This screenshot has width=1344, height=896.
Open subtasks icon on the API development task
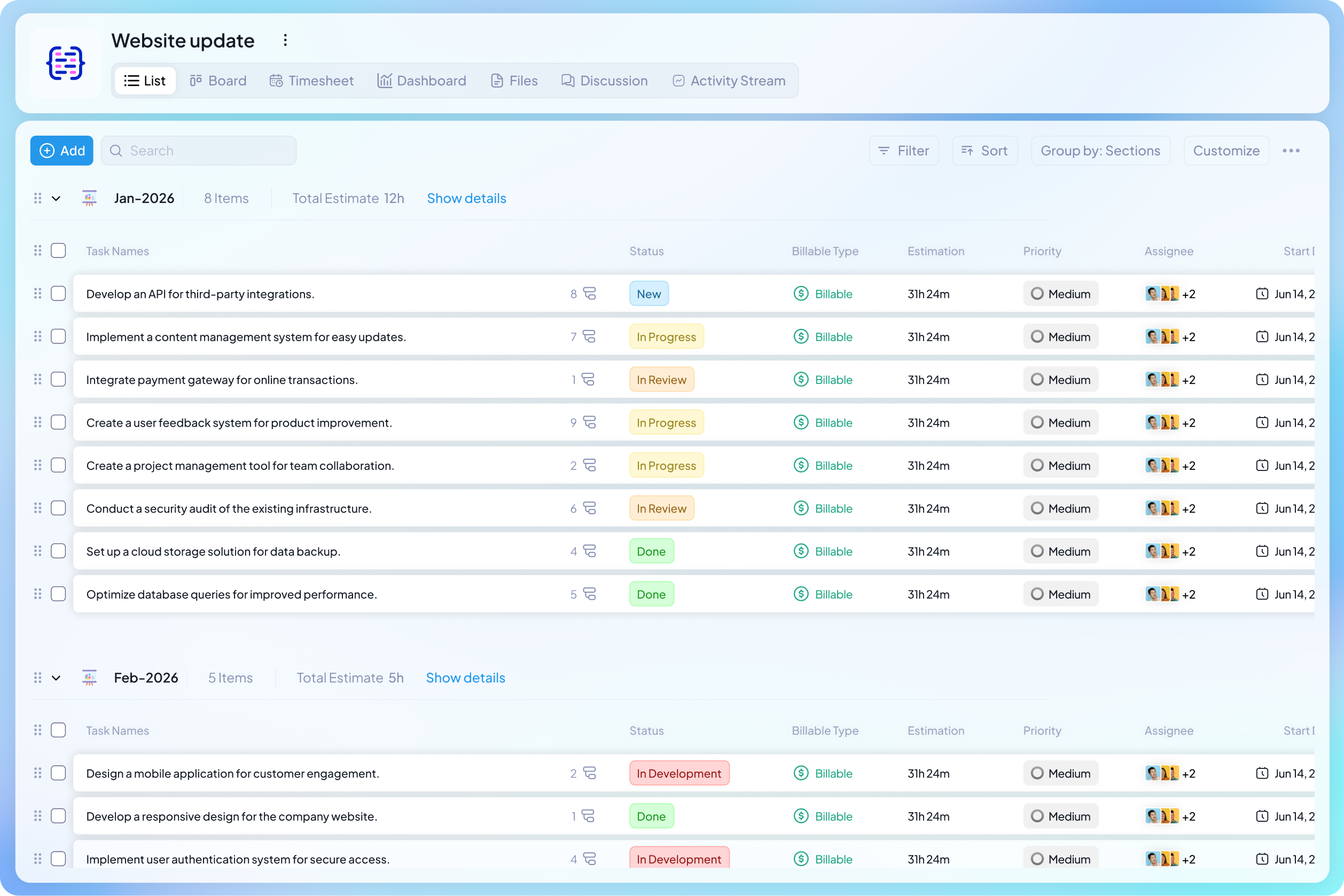coord(589,293)
